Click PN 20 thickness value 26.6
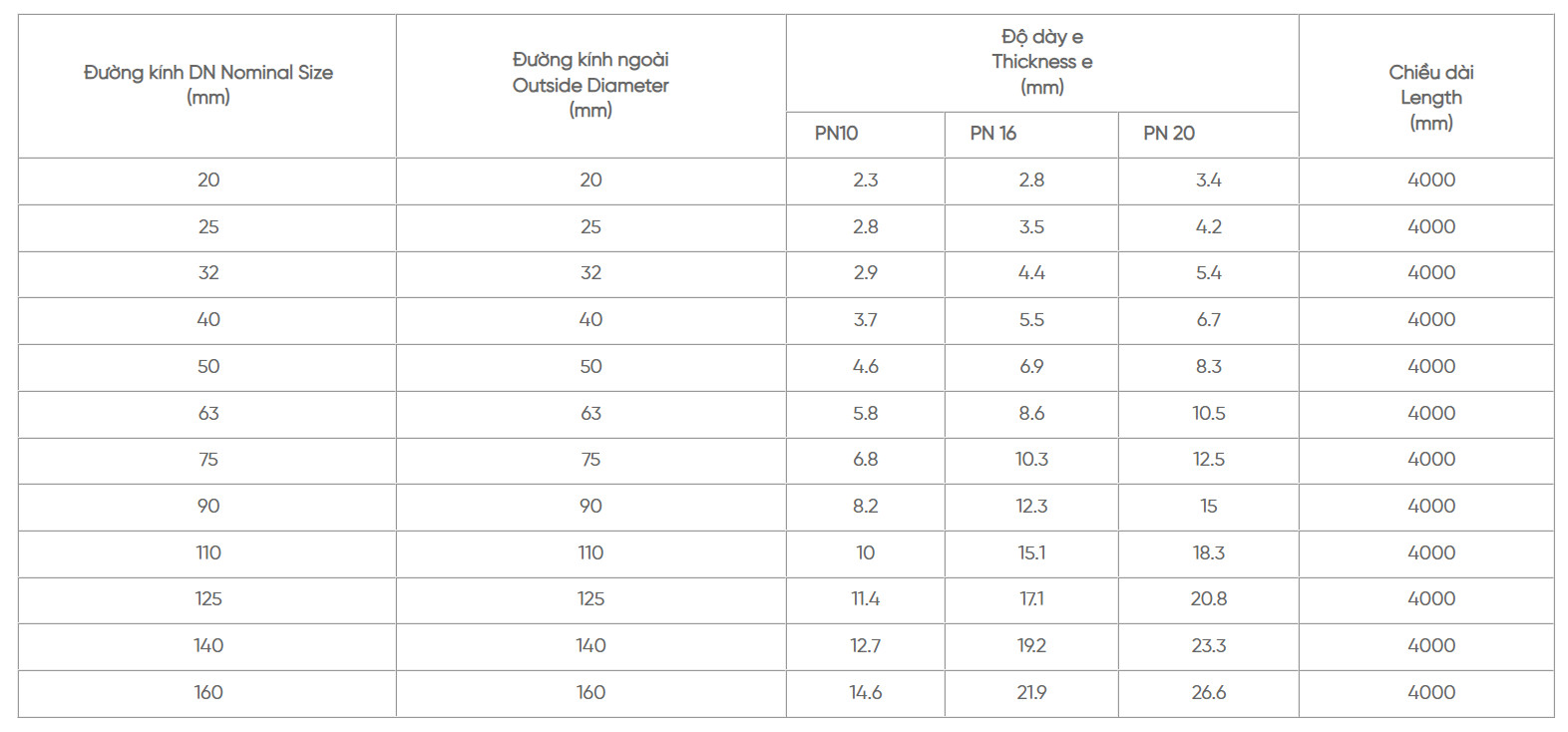1568x732 pixels. pyautogui.click(x=1208, y=693)
